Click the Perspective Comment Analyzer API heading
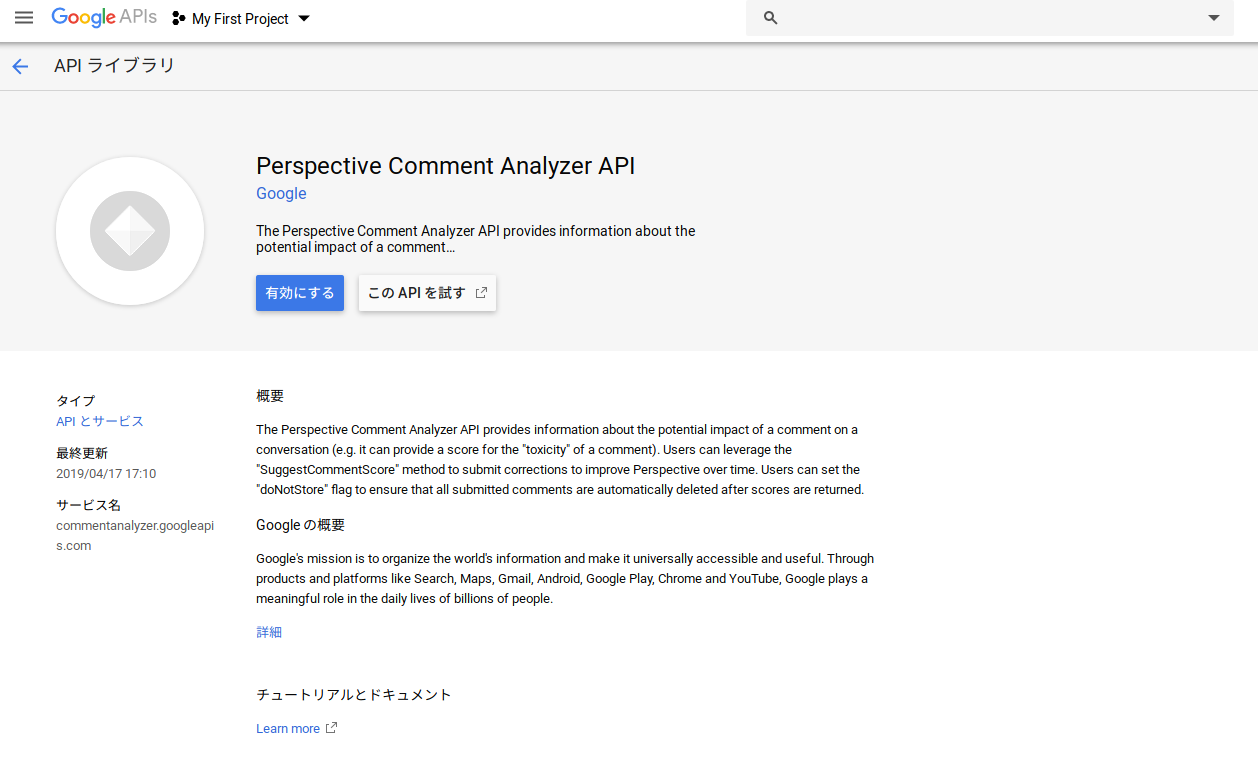This screenshot has height=760, width=1258. pos(445,166)
